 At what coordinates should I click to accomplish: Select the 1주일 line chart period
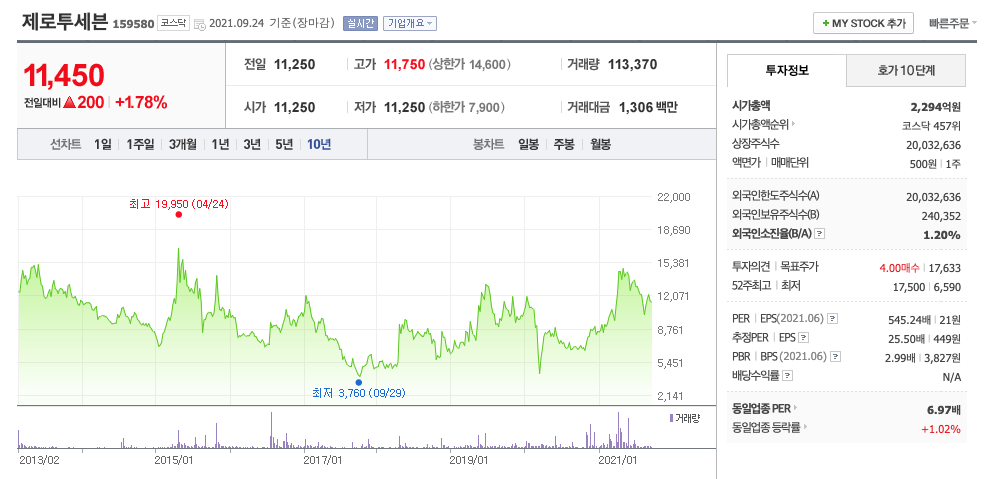coord(140,145)
